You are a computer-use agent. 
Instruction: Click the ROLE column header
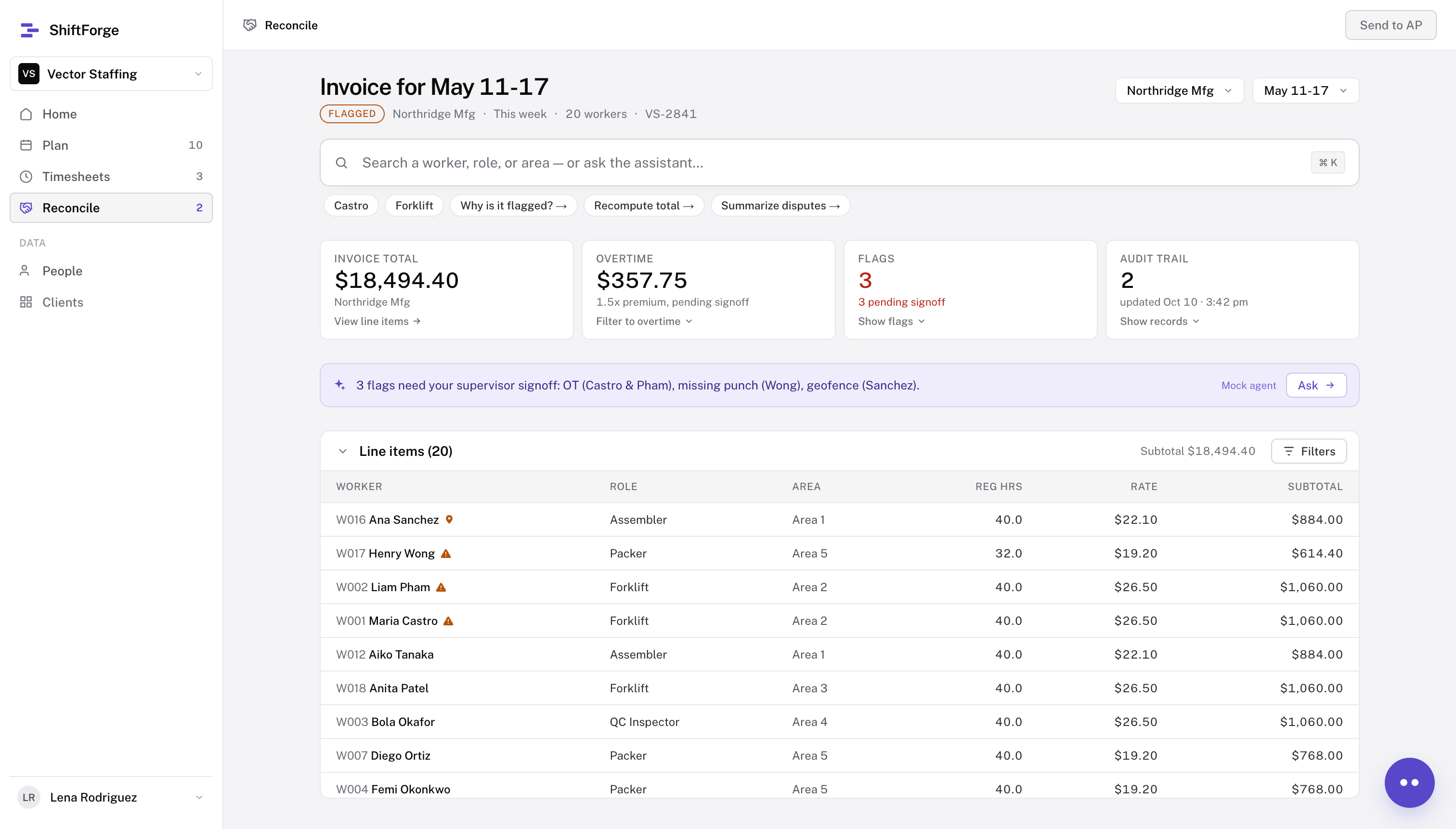tap(624, 487)
